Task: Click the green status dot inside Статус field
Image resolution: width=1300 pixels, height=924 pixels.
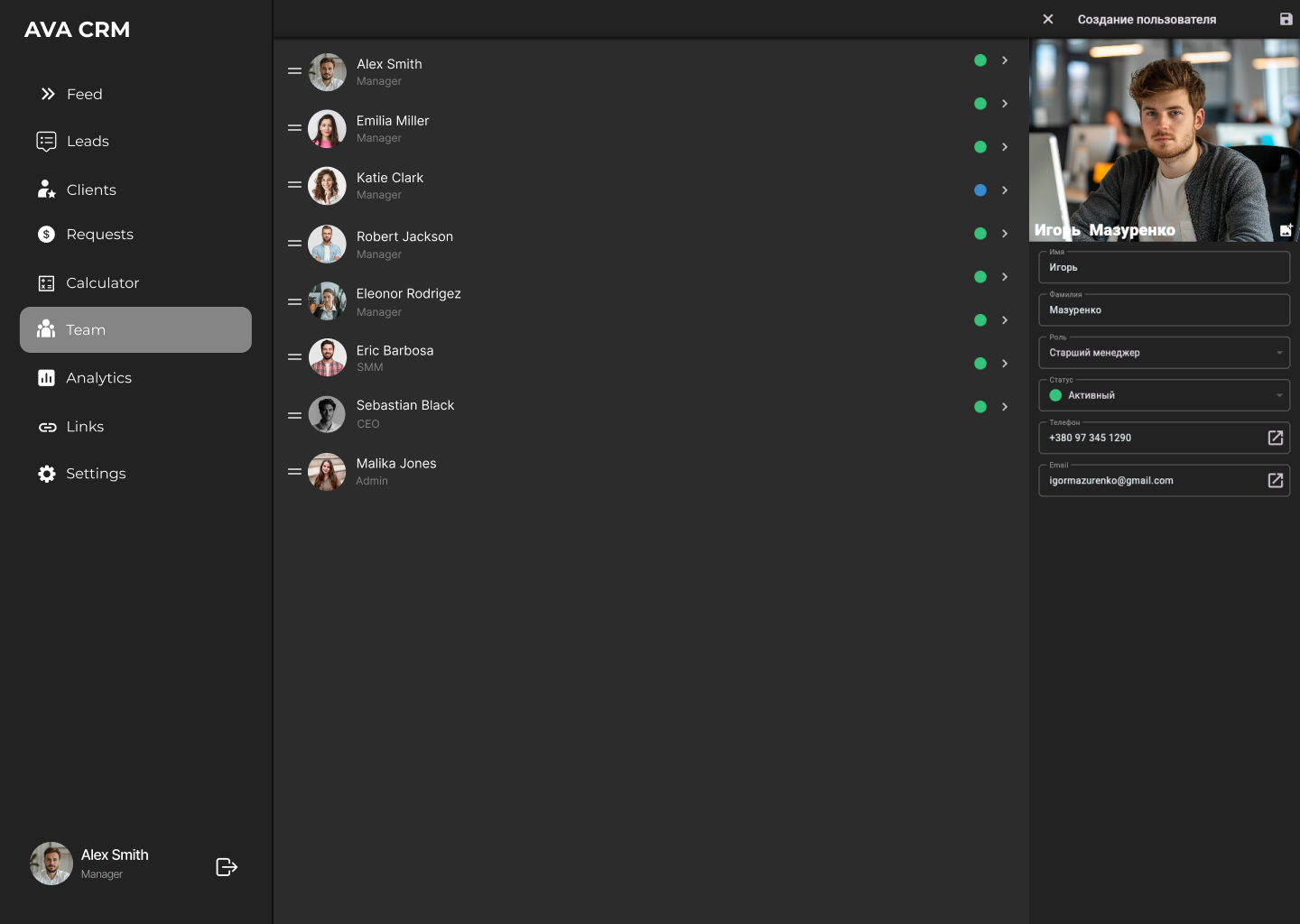Action: coord(1055,395)
